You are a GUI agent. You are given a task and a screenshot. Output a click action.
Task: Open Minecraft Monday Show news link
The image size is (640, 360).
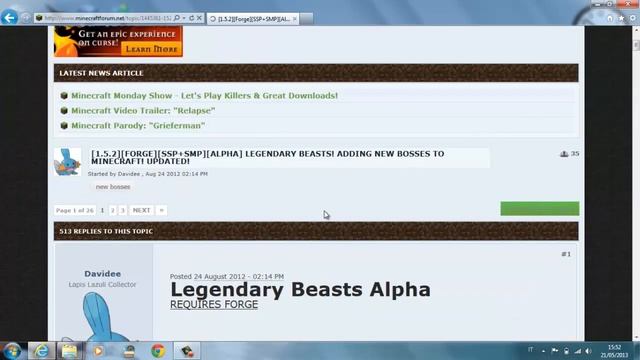click(x=204, y=96)
